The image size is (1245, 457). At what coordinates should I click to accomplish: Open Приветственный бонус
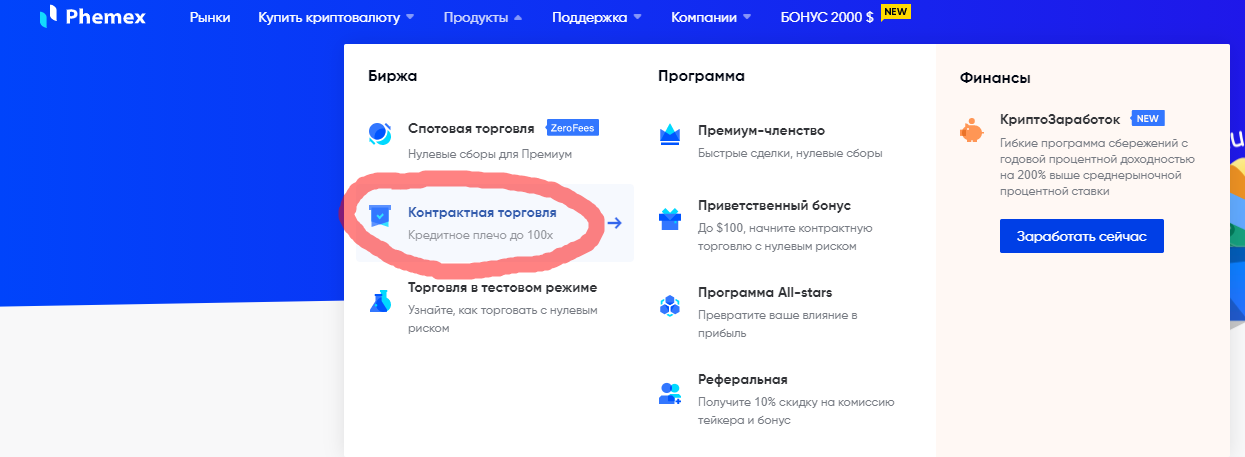coord(775,205)
